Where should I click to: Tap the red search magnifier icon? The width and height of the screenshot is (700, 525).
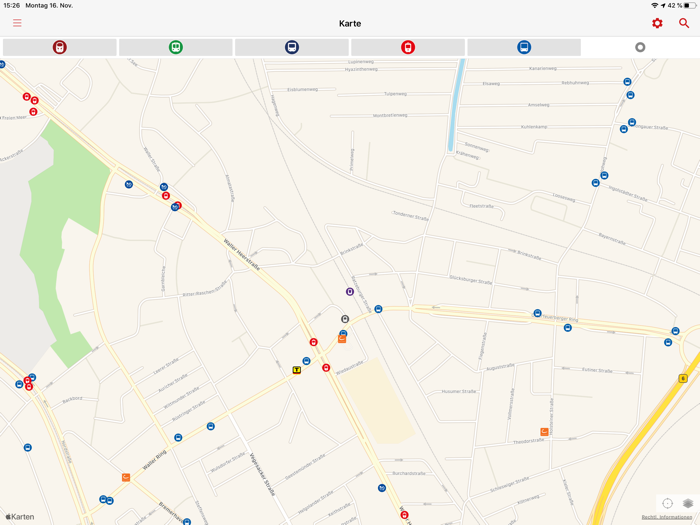(x=684, y=23)
